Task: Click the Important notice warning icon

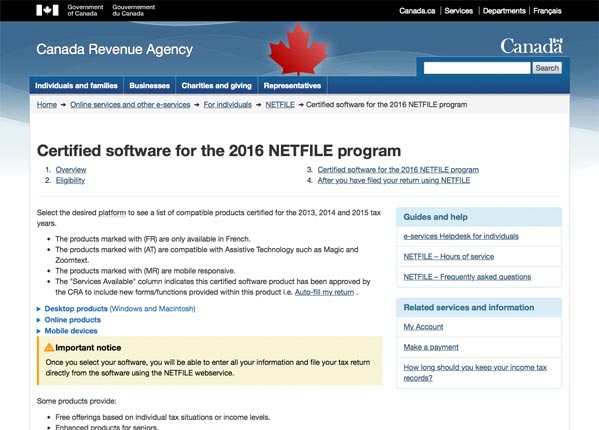Action: [49, 348]
